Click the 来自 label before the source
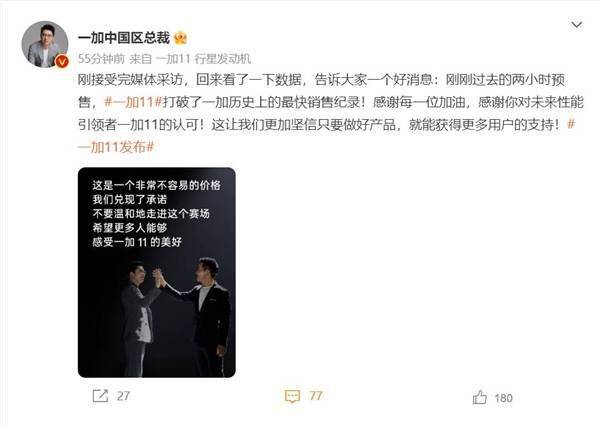This screenshot has width=600, height=427. 141,59
